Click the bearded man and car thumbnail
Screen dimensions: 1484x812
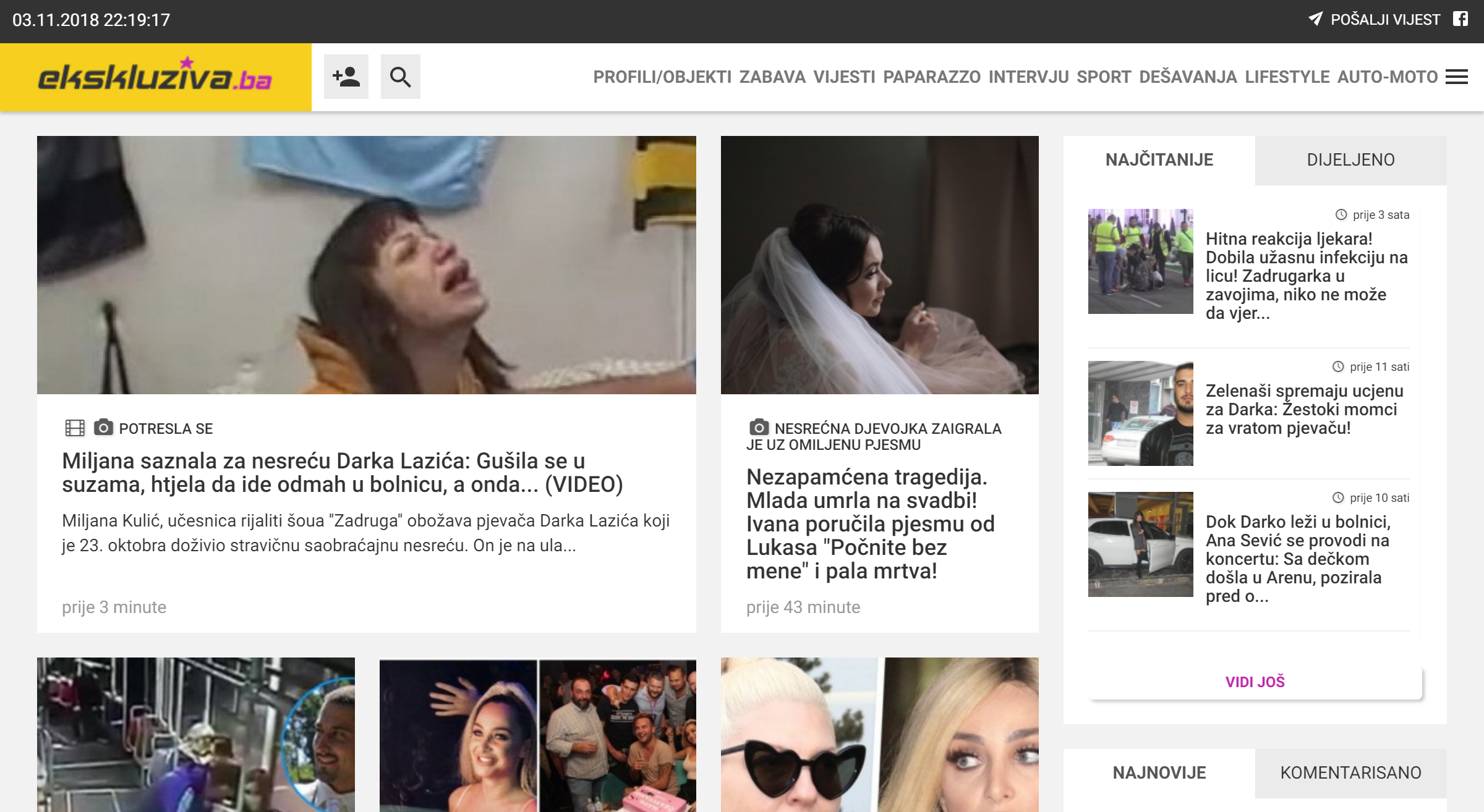(1141, 413)
